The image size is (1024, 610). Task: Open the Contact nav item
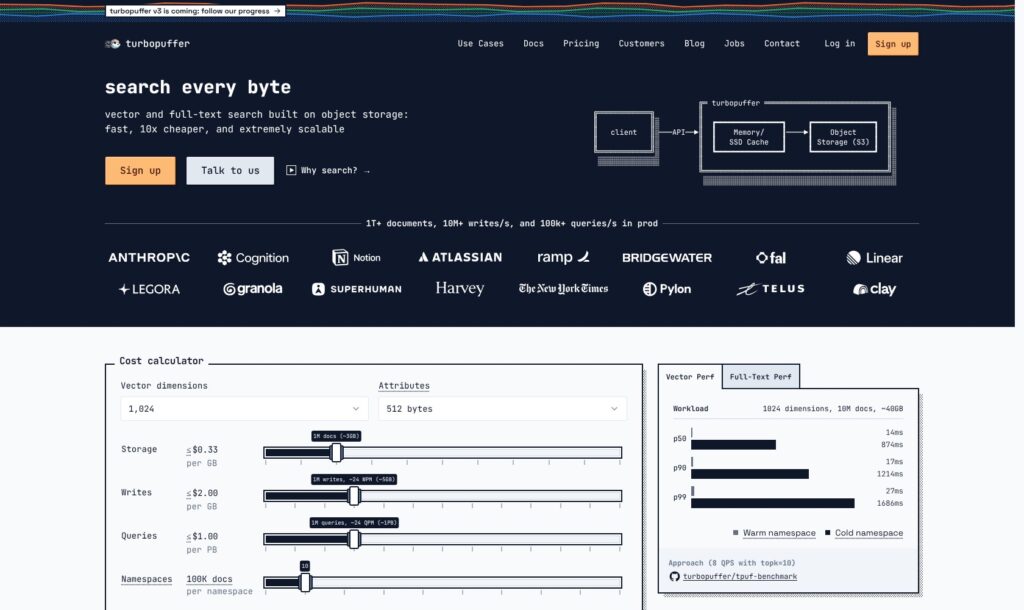point(782,44)
